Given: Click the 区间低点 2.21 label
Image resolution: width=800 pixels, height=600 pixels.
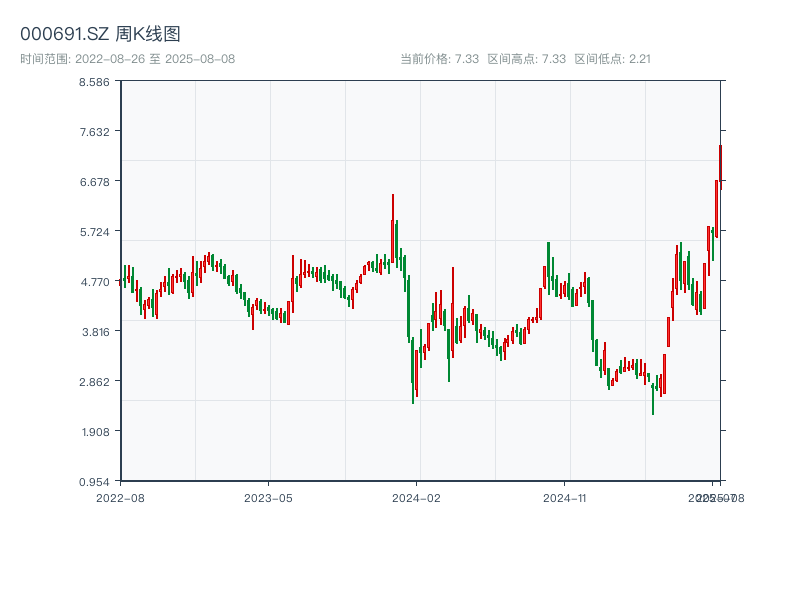Looking at the screenshot, I should coord(612,59).
